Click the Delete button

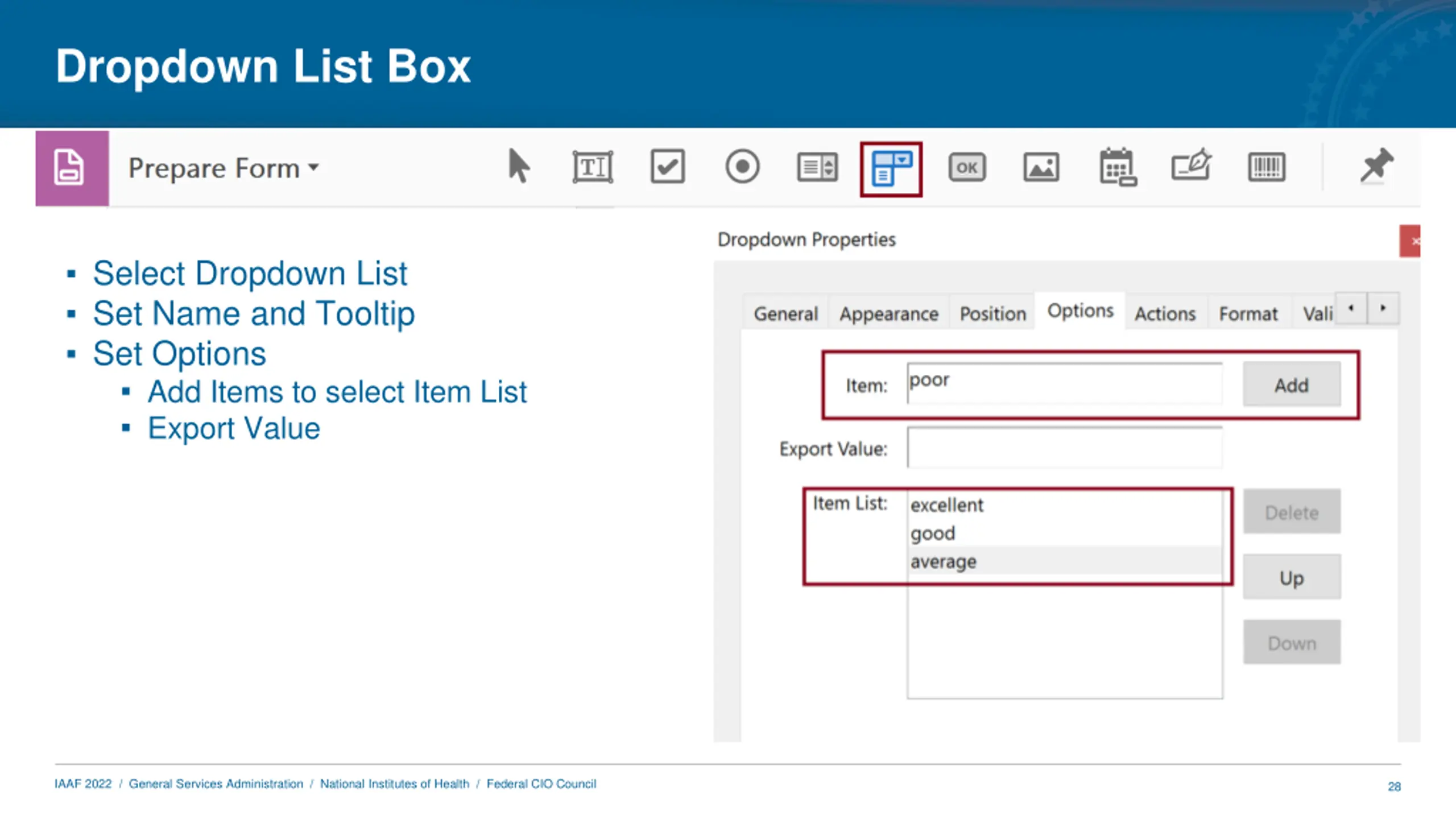click(x=1292, y=512)
